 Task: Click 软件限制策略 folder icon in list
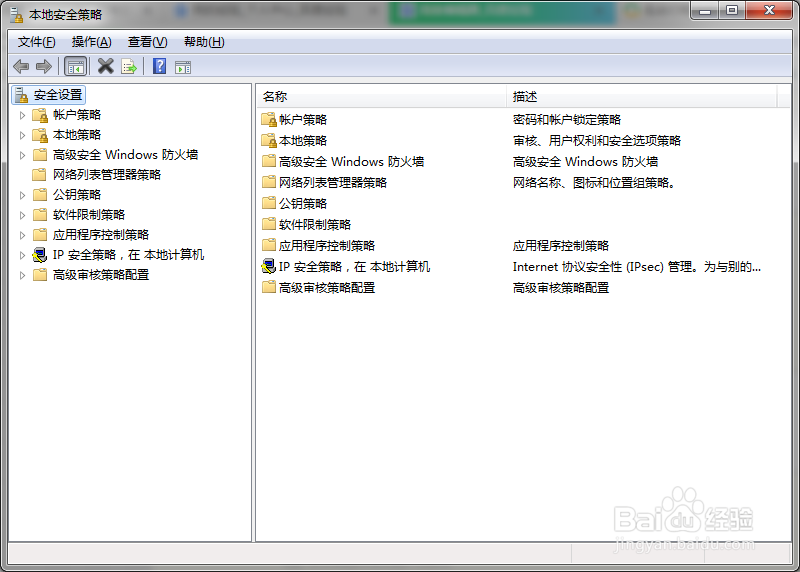coord(269,224)
